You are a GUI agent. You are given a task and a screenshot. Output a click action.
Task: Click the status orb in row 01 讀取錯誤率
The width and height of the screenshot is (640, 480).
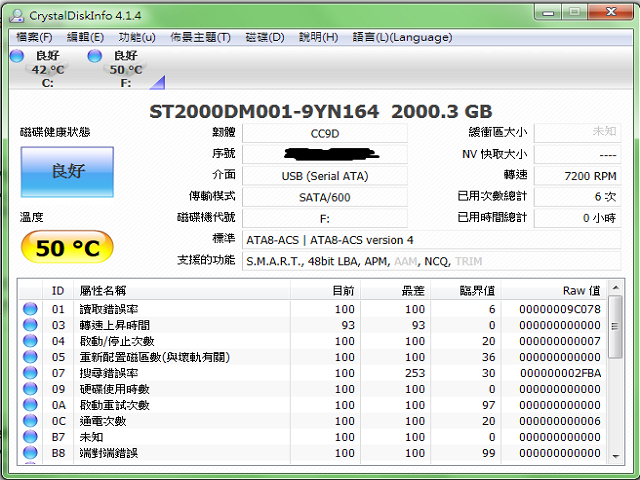[30, 309]
